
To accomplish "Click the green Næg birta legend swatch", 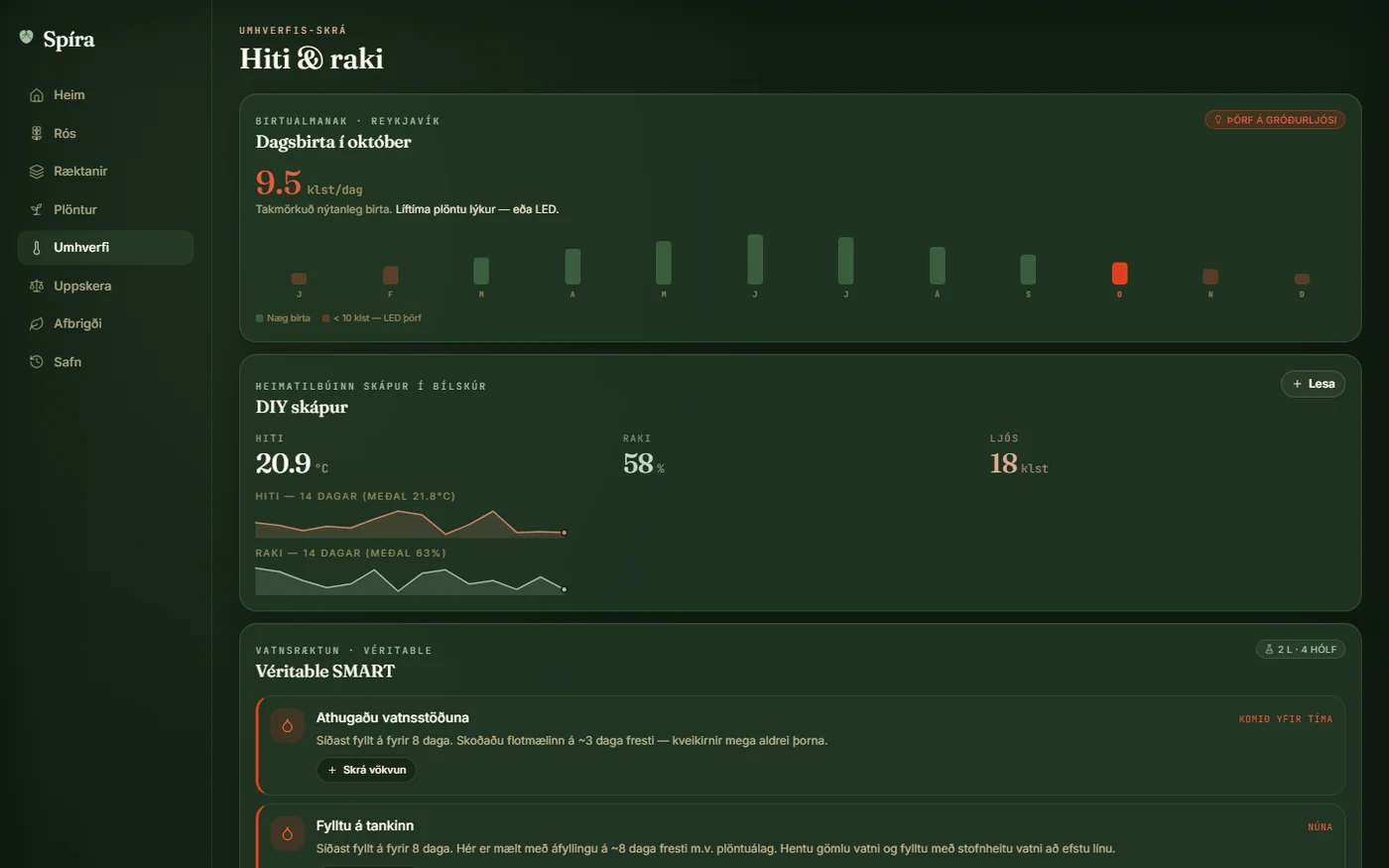I will click(x=260, y=318).
